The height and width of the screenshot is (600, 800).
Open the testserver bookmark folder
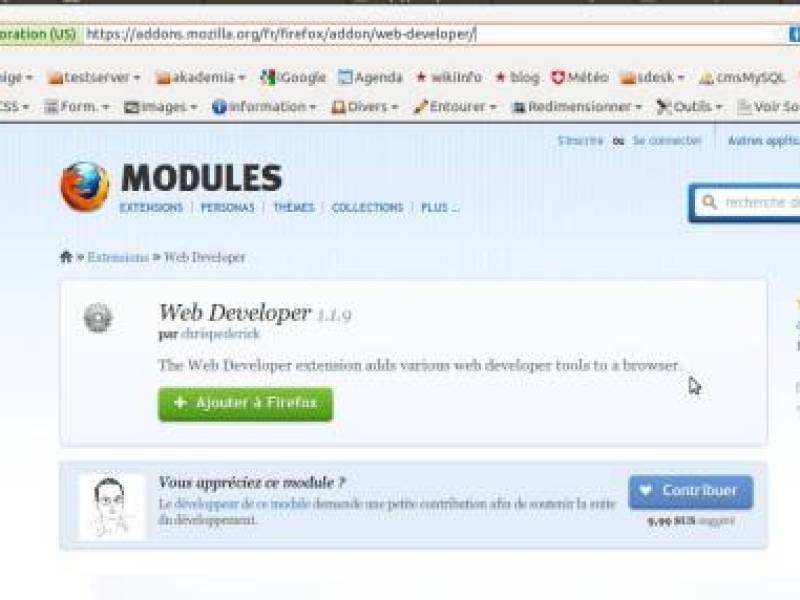pos(93,78)
